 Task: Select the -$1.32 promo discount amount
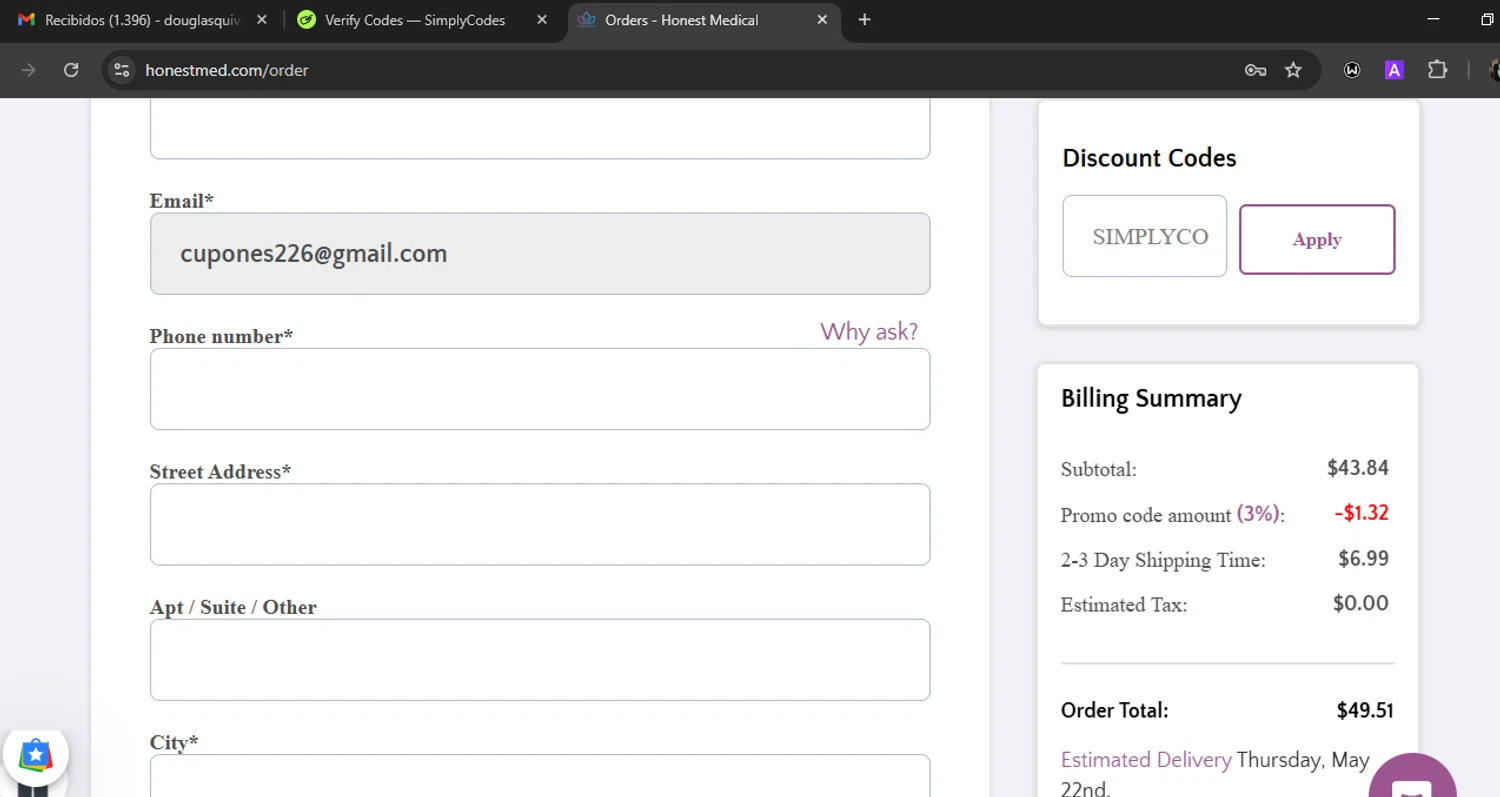(x=1361, y=513)
